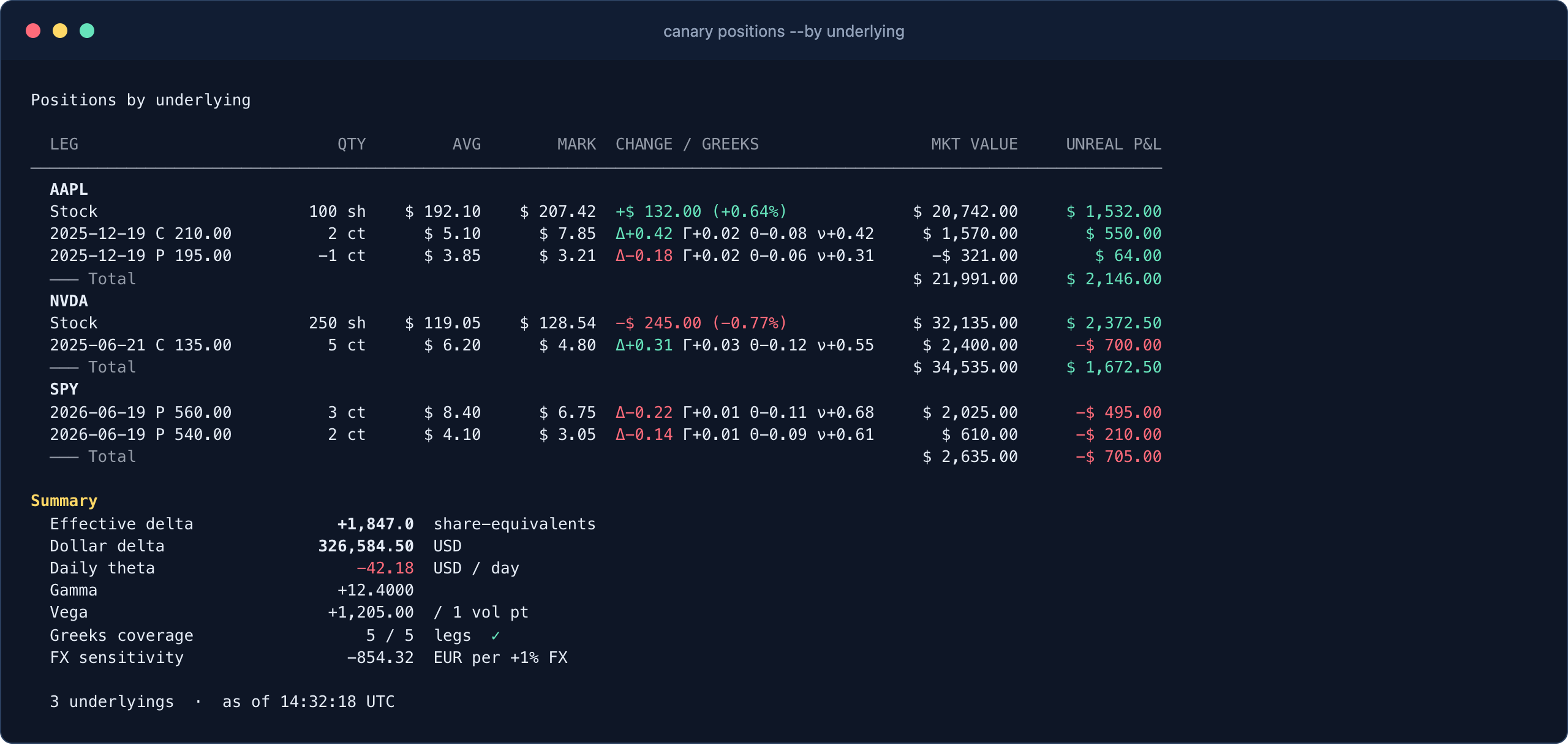The height and width of the screenshot is (745, 1568).
Task: Click the market value -$ 321.00
Action: (974, 255)
